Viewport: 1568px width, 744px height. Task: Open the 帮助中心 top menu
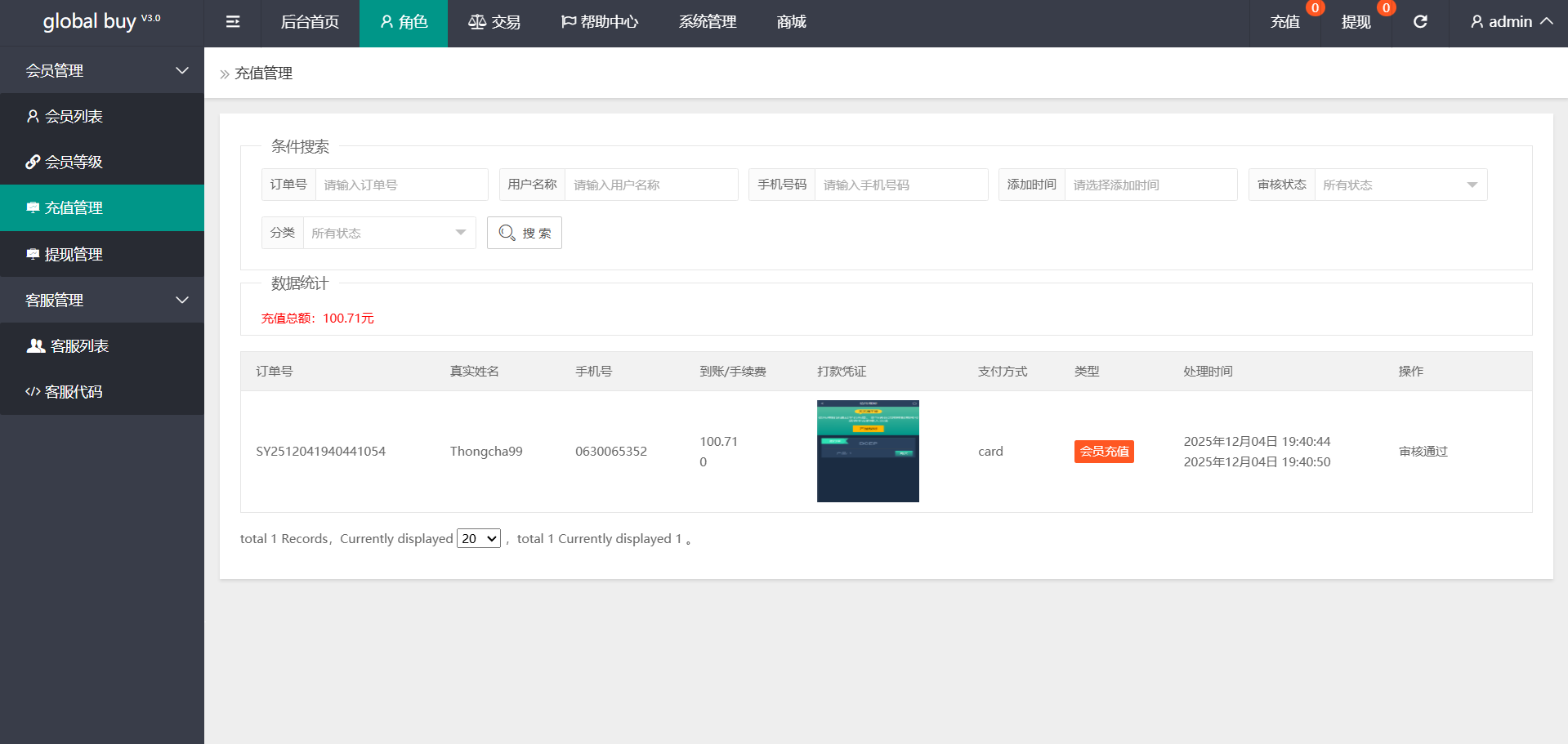600,22
